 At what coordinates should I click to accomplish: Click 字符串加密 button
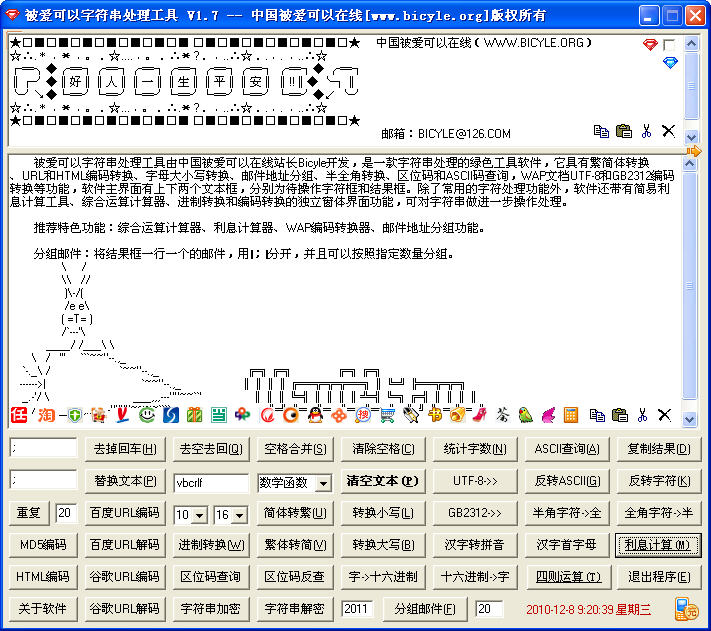(x=210, y=609)
